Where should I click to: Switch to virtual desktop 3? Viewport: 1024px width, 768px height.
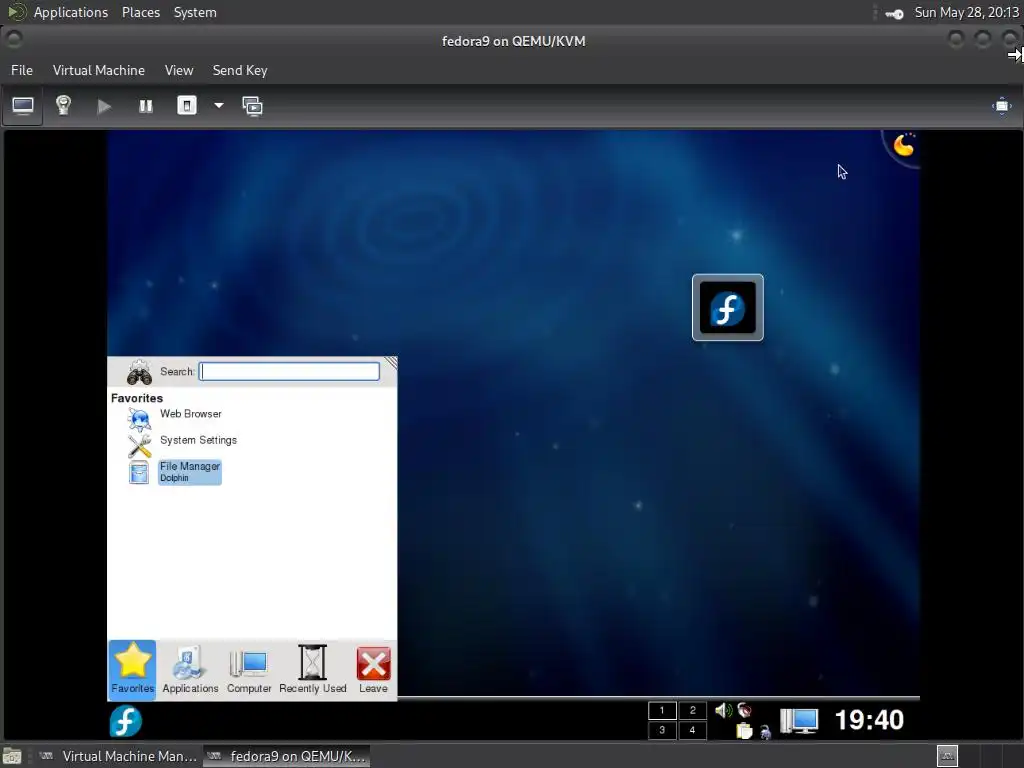[x=662, y=730]
